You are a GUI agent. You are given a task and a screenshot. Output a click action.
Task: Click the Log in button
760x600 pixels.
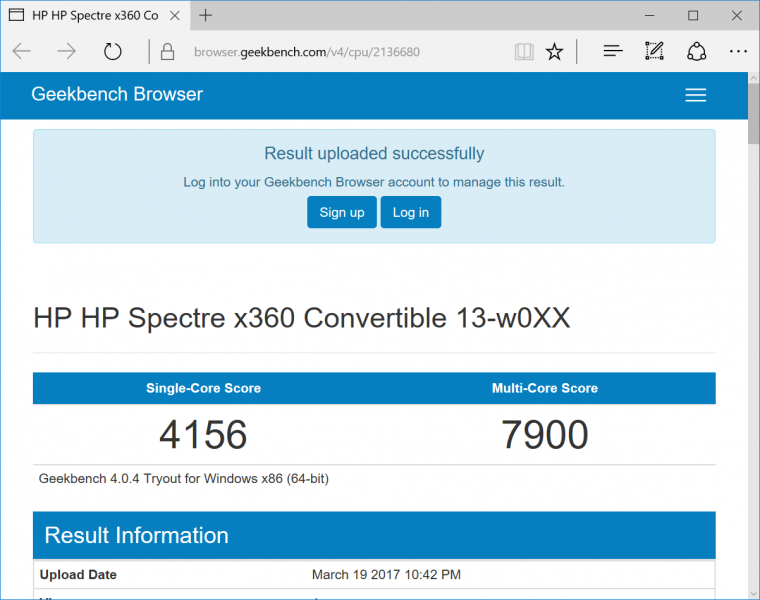(x=411, y=212)
